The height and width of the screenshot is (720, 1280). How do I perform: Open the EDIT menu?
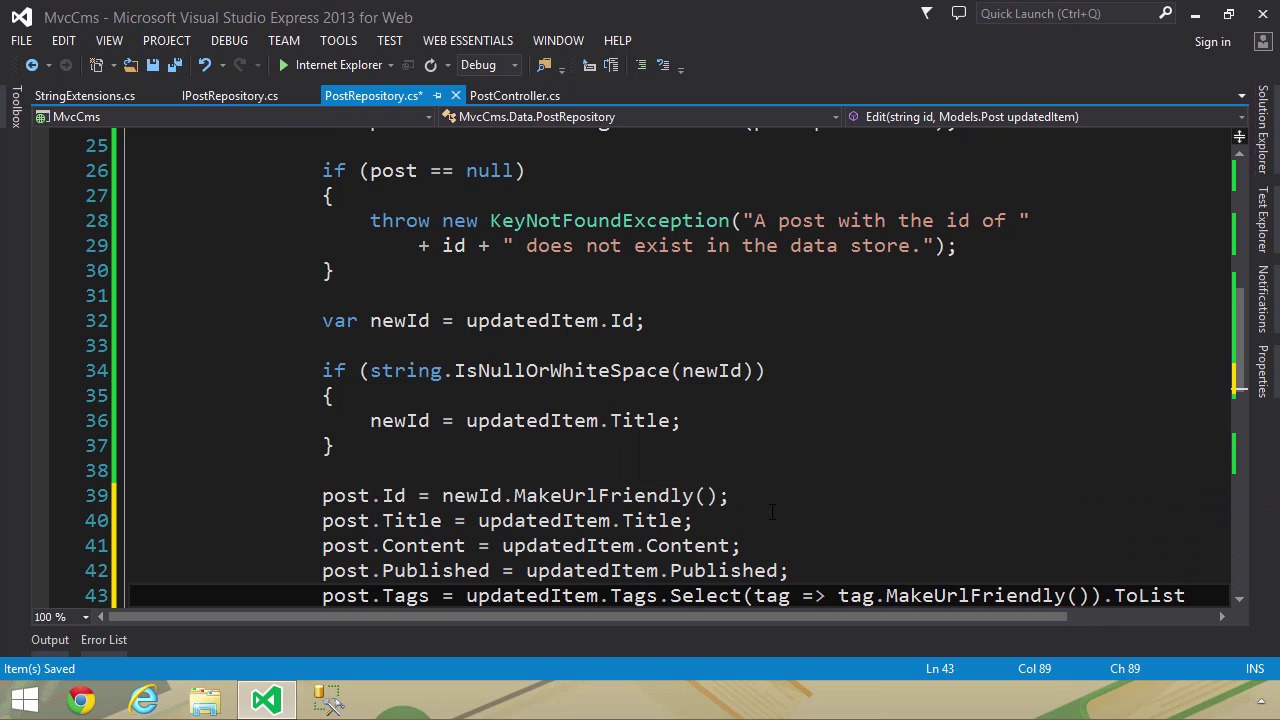(x=63, y=41)
